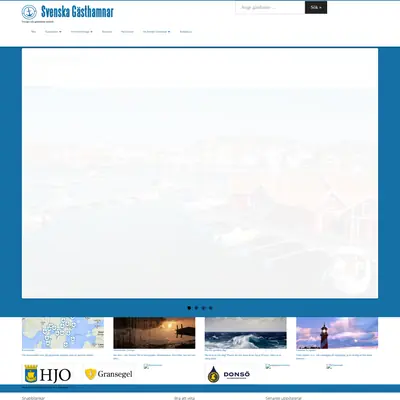Click the dark Sök search button
This screenshot has width=400, height=400.
coord(316,7)
